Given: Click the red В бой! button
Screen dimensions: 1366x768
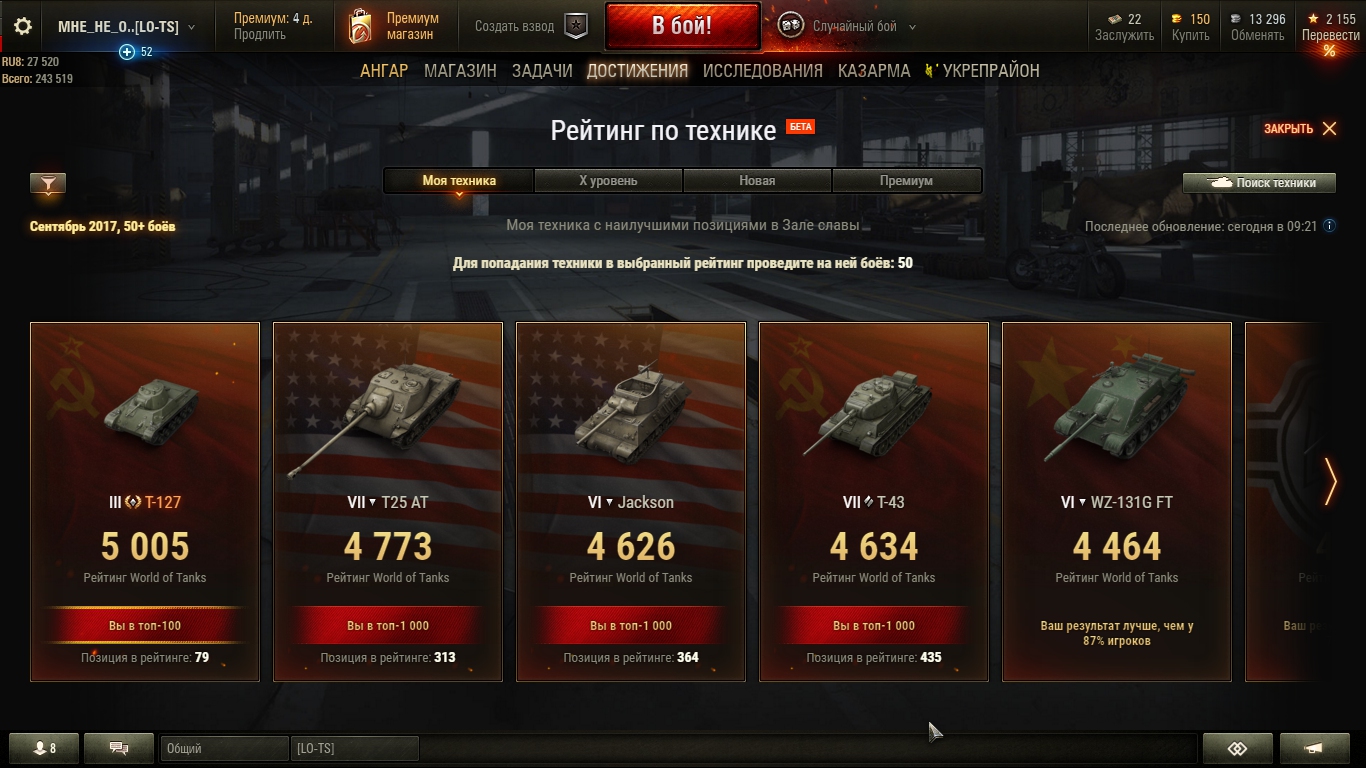Looking at the screenshot, I should tap(682, 27).
